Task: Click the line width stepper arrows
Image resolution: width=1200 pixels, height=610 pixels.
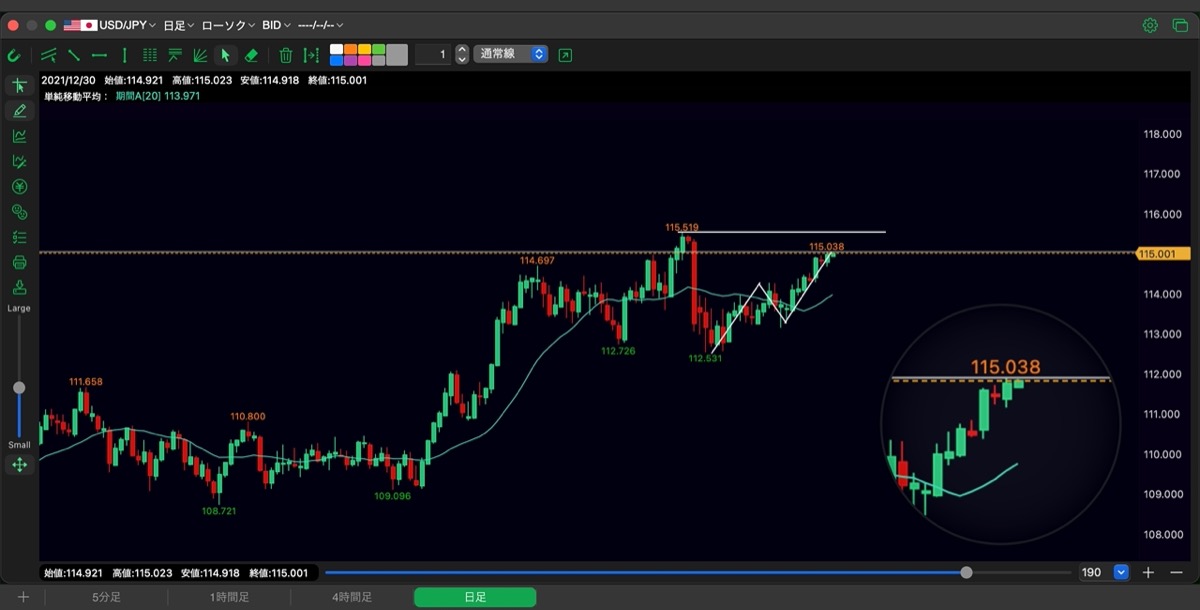Action: point(461,54)
